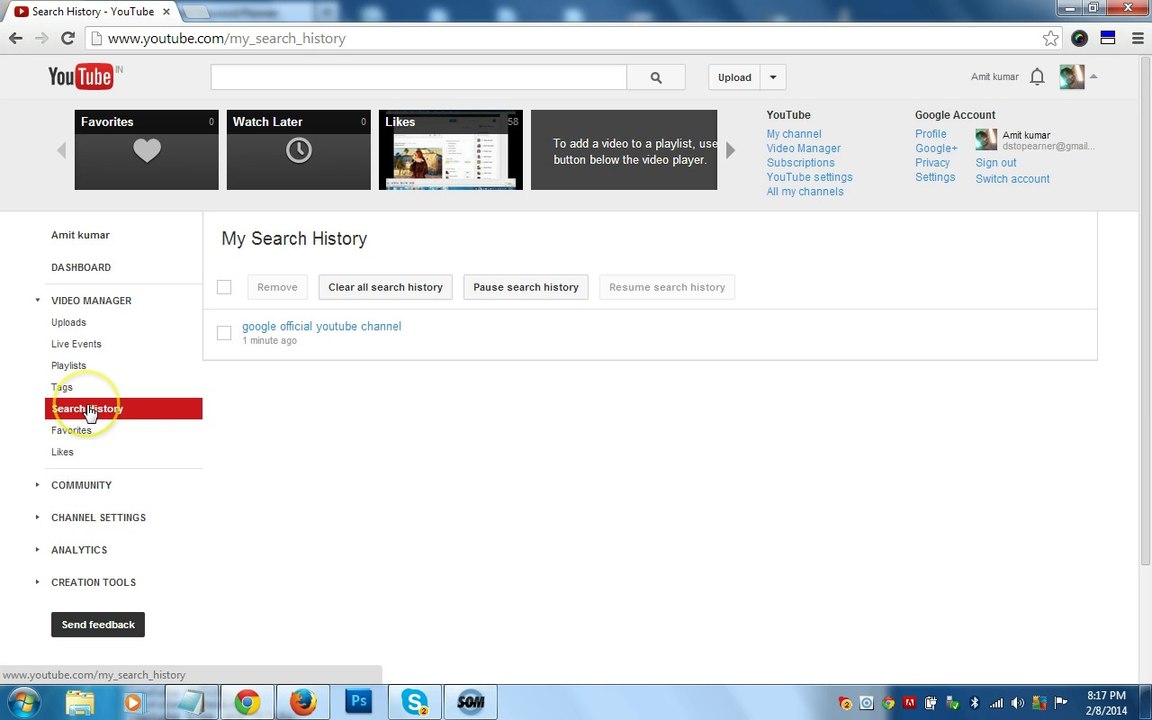The image size is (1152, 720).
Task: Expand the CHANNEL SETTINGS section
Action: click(37, 517)
